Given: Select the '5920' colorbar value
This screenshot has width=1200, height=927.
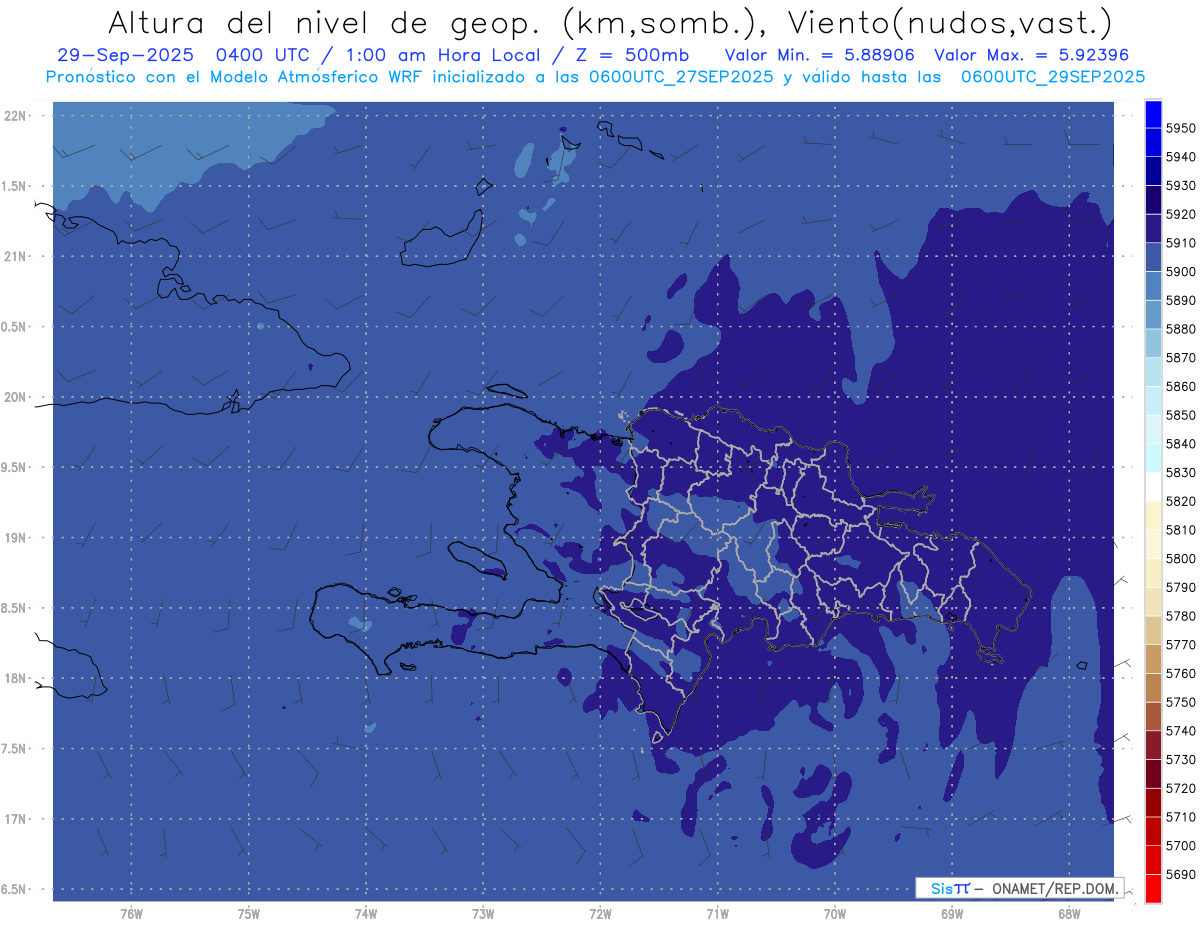Looking at the screenshot, I should (1180, 214).
